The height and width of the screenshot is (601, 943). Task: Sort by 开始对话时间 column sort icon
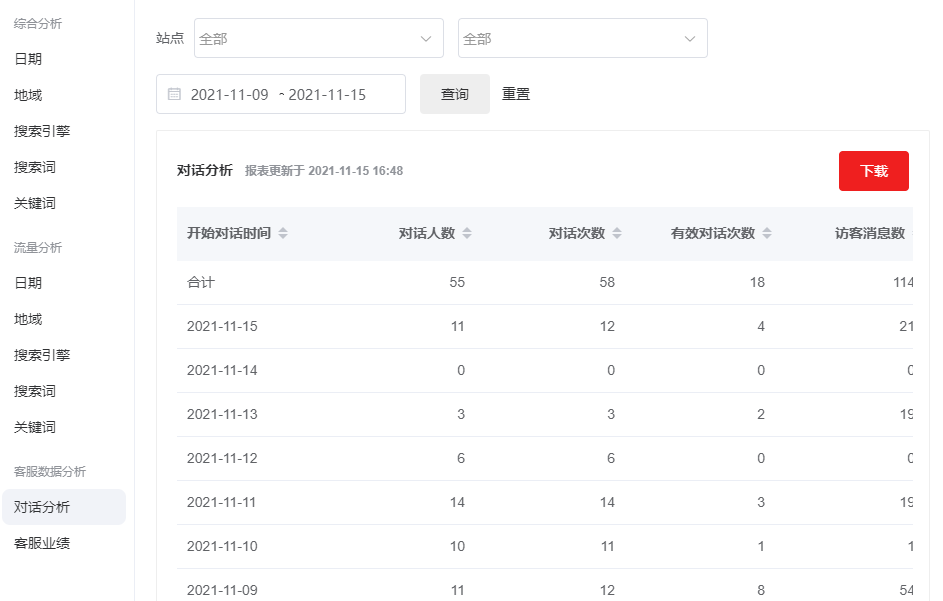(x=283, y=233)
